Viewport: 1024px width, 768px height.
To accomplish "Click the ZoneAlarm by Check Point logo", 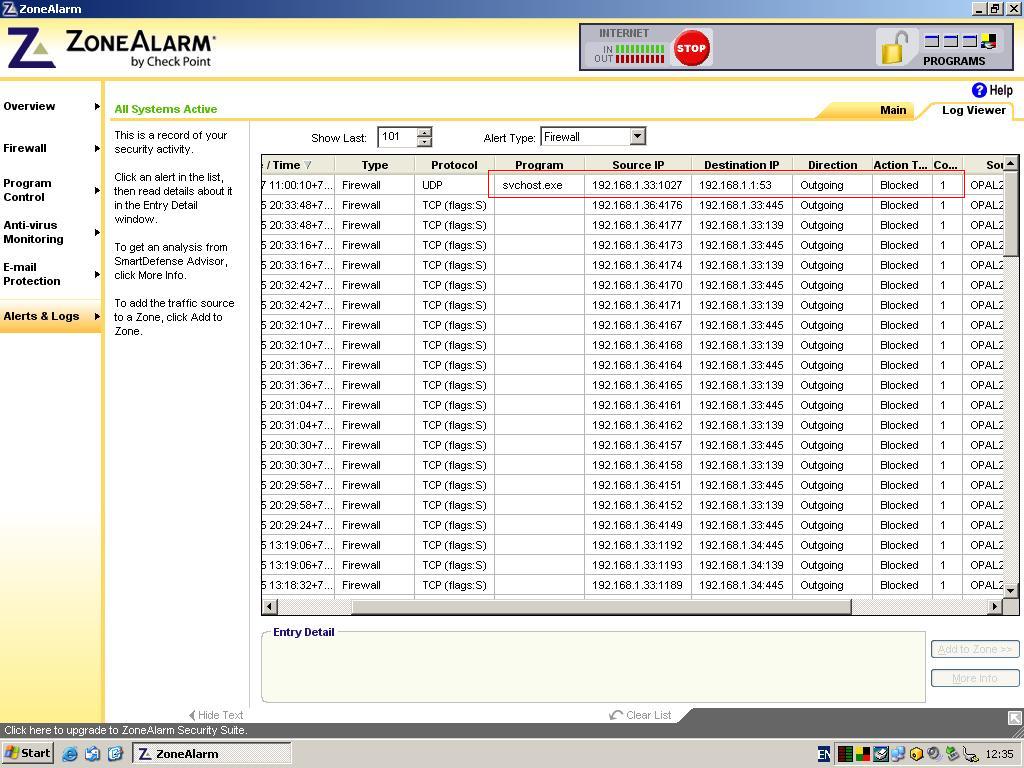I will [x=110, y=48].
